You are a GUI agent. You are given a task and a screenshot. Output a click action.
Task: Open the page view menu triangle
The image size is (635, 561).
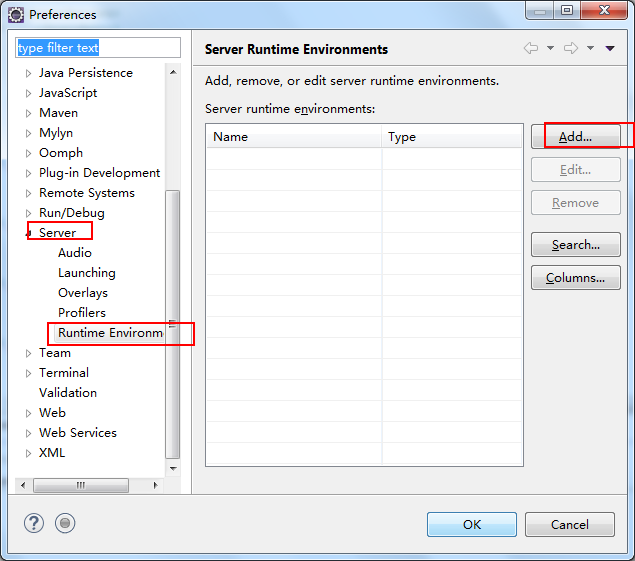[x=610, y=48]
